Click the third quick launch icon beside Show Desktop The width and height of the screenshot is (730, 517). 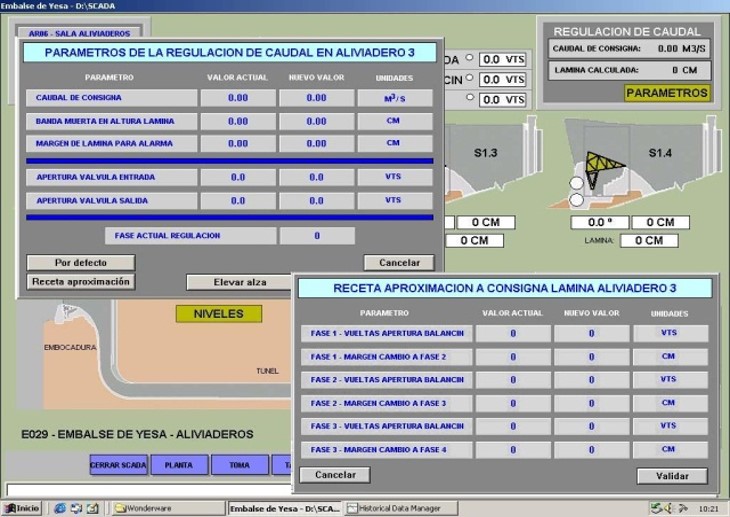(92, 508)
